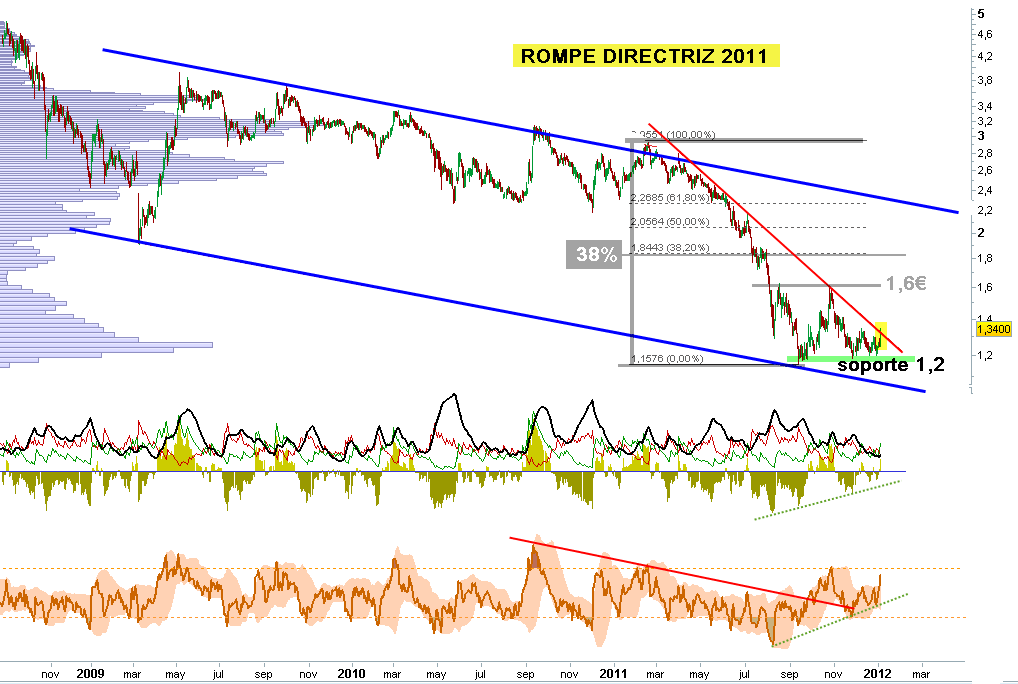Click price axis value '2,6'
1018x684 pixels.
pyautogui.click(x=985, y=170)
